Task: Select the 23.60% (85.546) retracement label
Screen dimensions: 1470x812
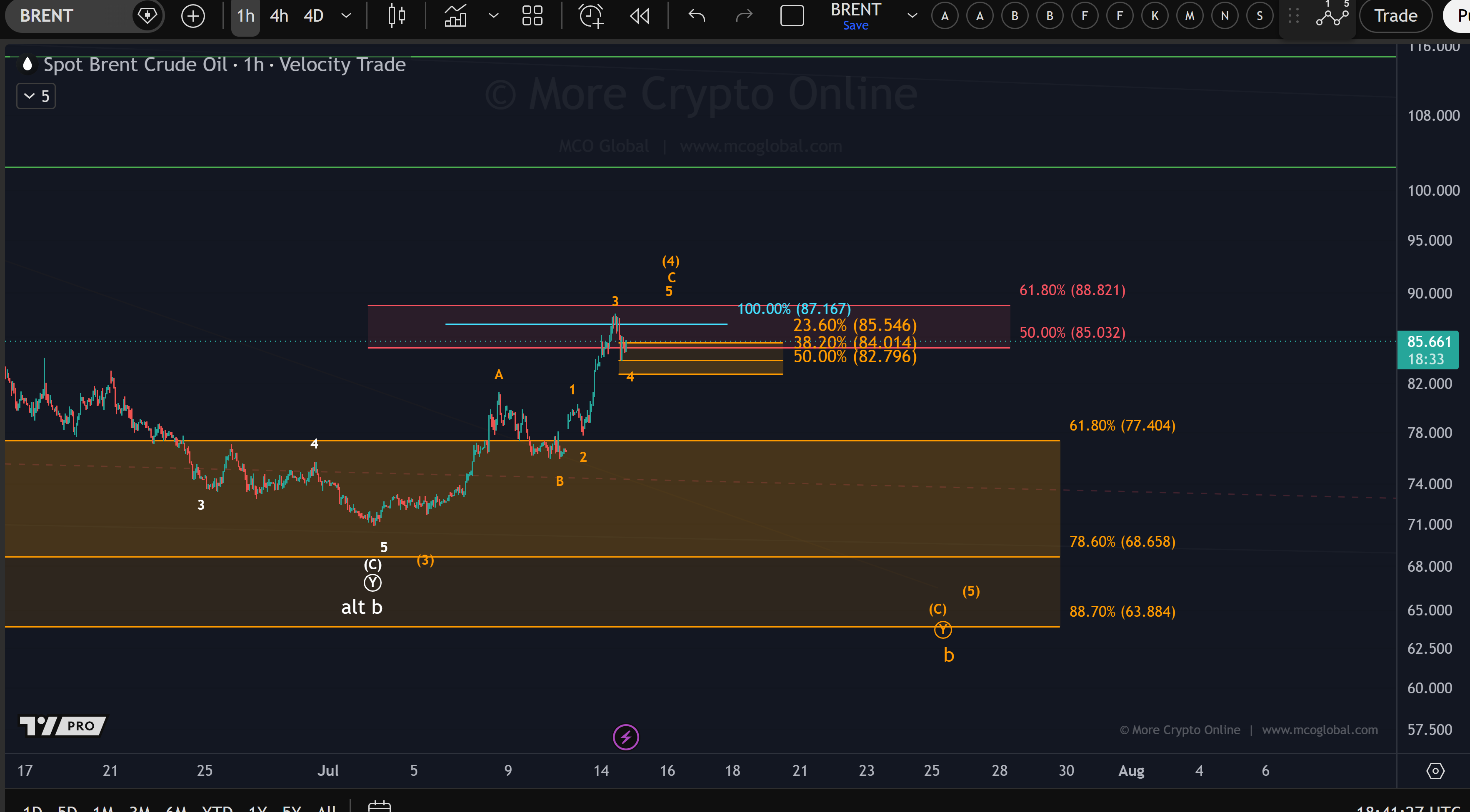Action: 855,325
